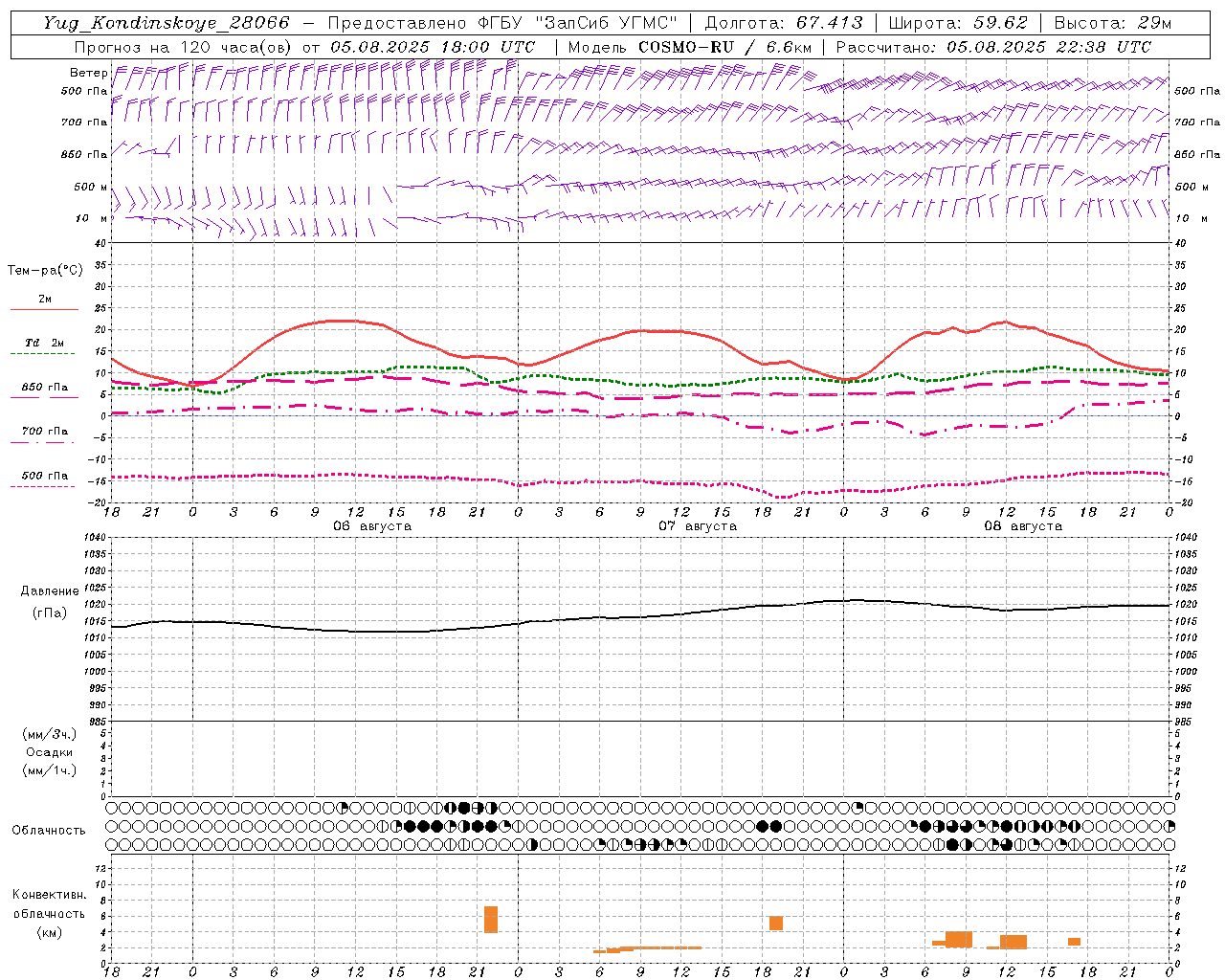The width and height of the screenshot is (1225, 980).
Task: Click the Долгота: 67.413 value
Action: [784, 23]
